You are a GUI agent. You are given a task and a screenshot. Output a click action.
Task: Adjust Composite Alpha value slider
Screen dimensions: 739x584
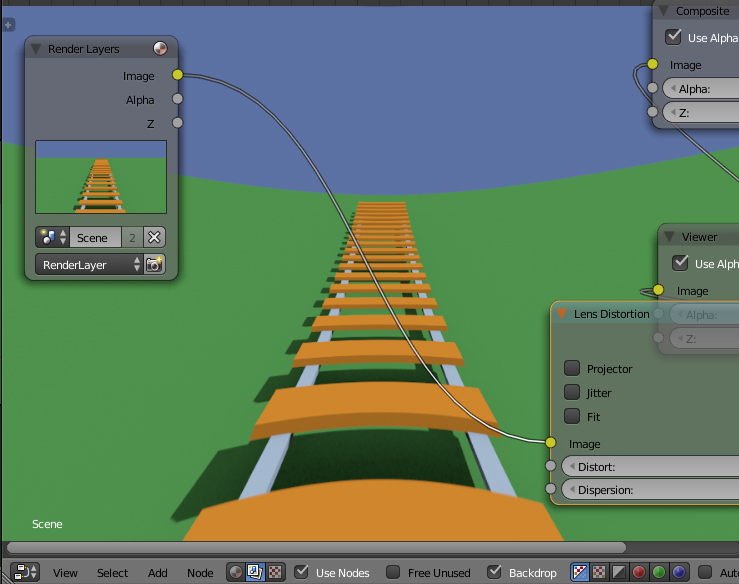click(701, 89)
